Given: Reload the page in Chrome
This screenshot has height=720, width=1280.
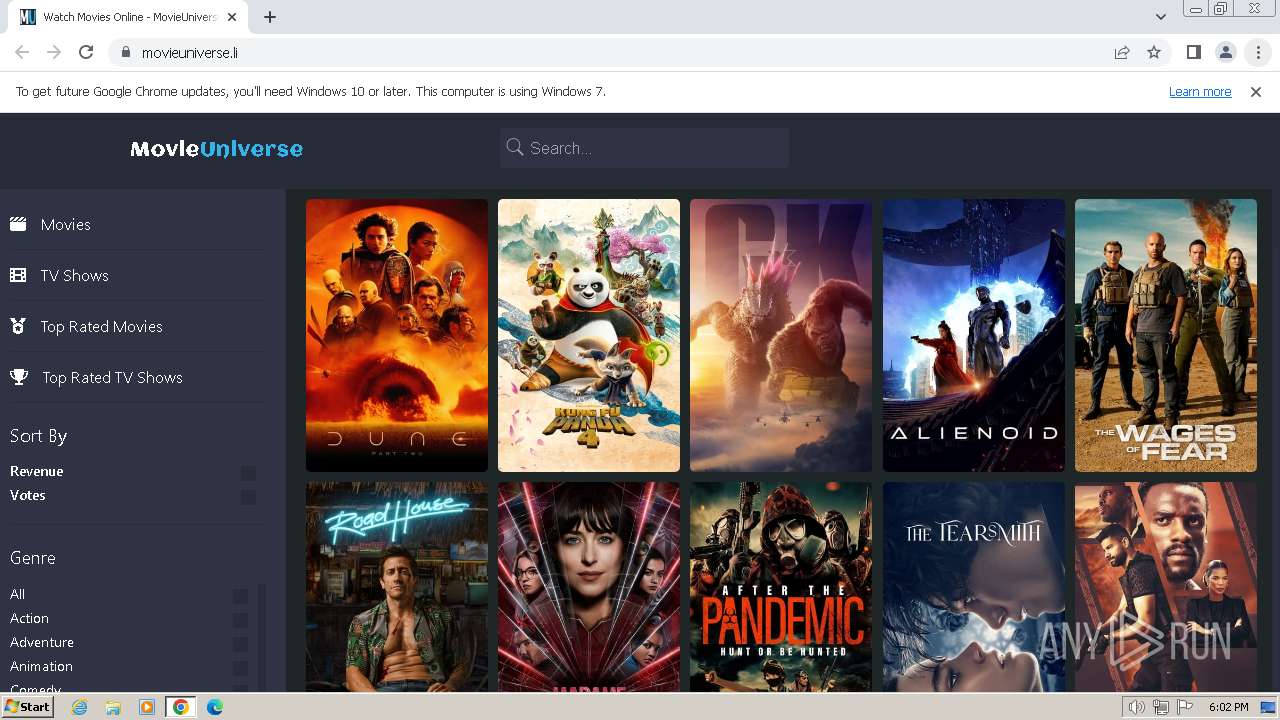Looking at the screenshot, I should pos(86,52).
